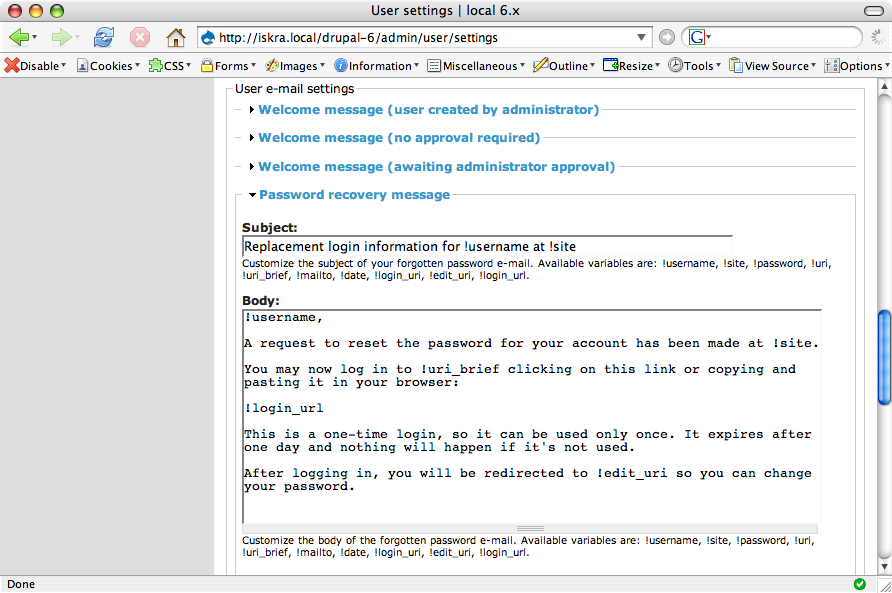The width and height of the screenshot is (892, 593).
Task: Click the Forward arrow button
Action: pos(61,38)
